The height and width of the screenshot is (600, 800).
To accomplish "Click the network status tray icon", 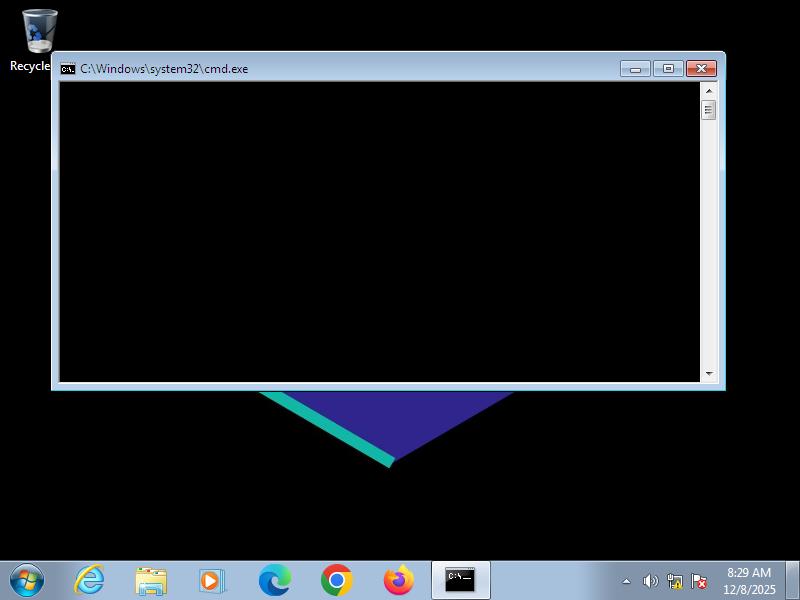I will coord(675,581).
